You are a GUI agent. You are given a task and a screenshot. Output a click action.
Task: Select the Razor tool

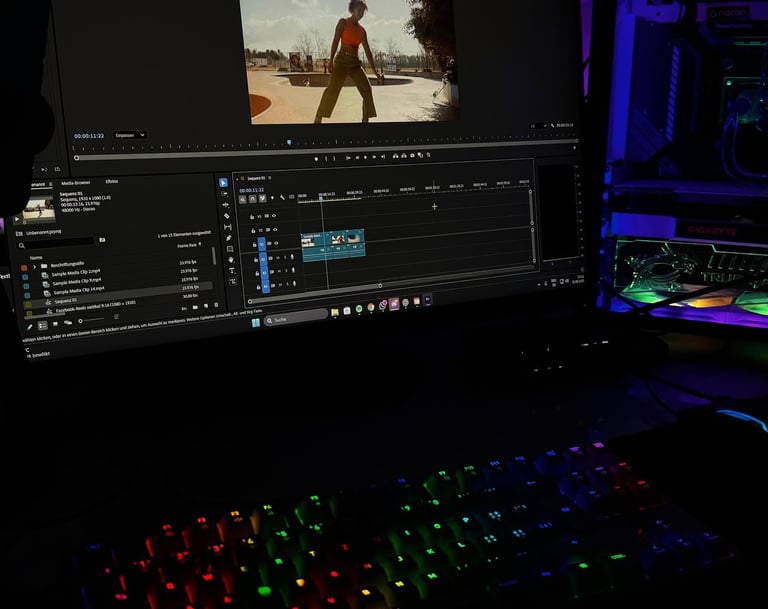click(226, 216)
